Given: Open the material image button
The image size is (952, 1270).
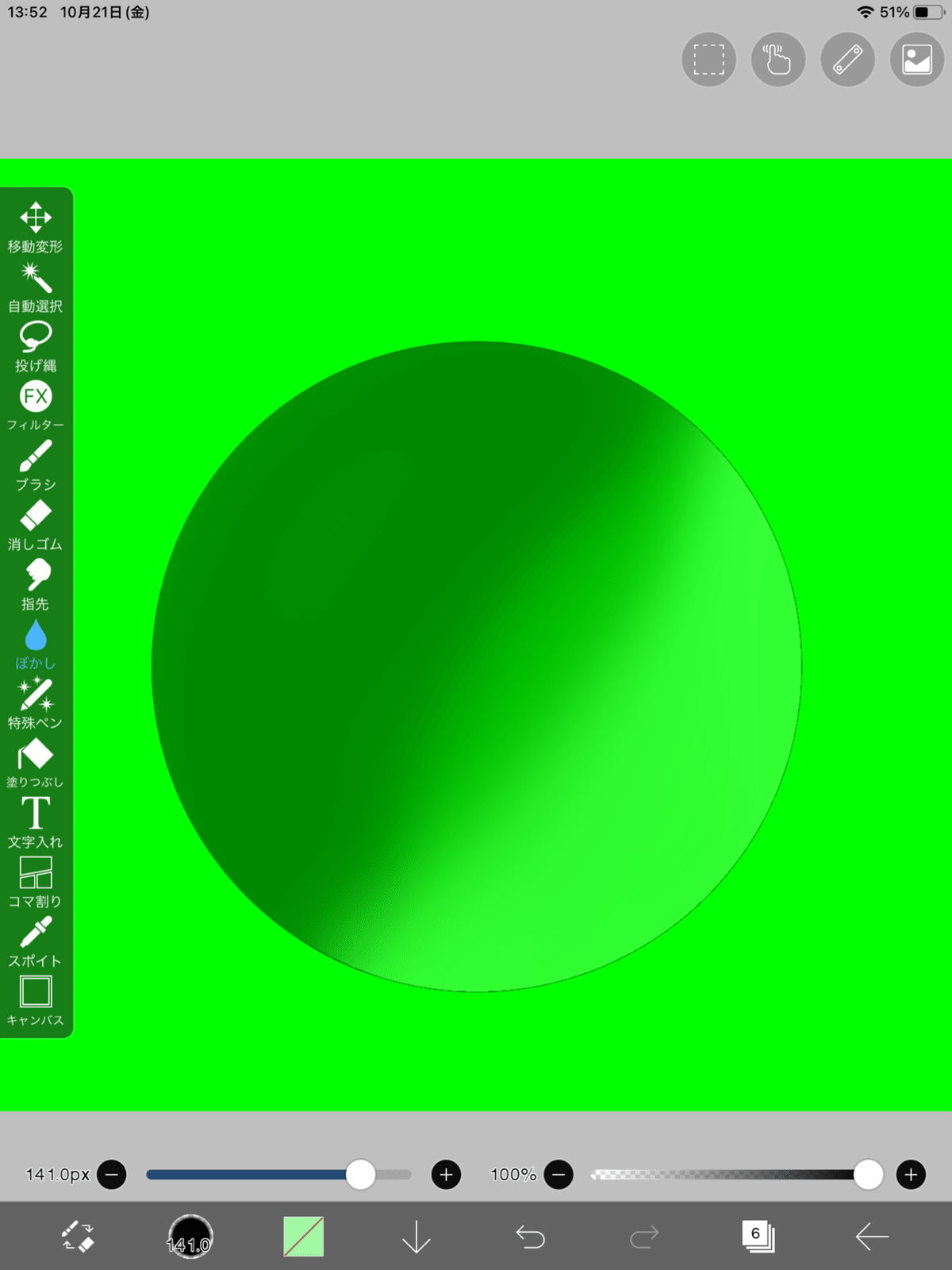Looking at the screenshot, I should click(917, 60).
